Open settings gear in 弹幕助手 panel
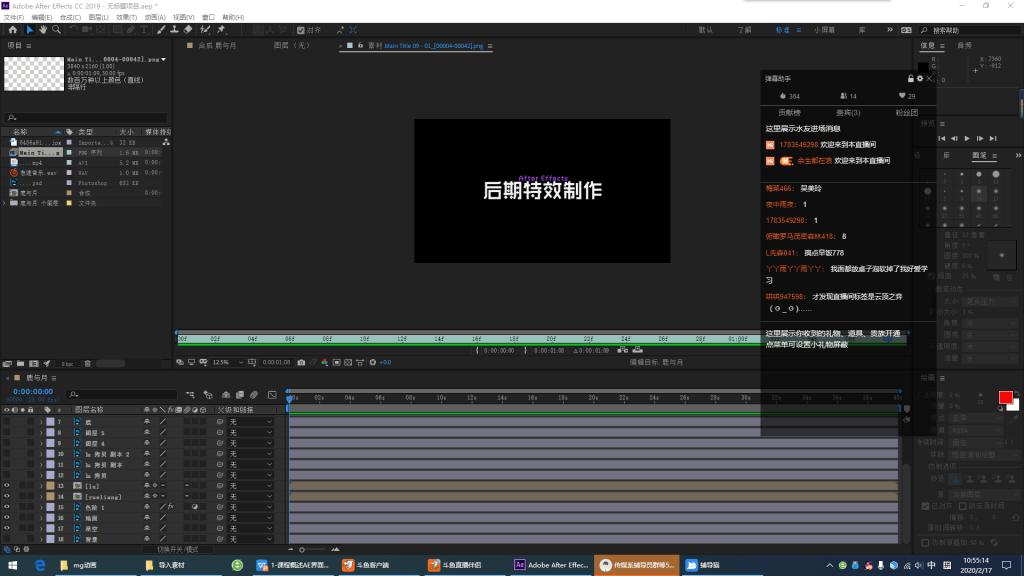Screen dimensions: 1024x576 920,78
